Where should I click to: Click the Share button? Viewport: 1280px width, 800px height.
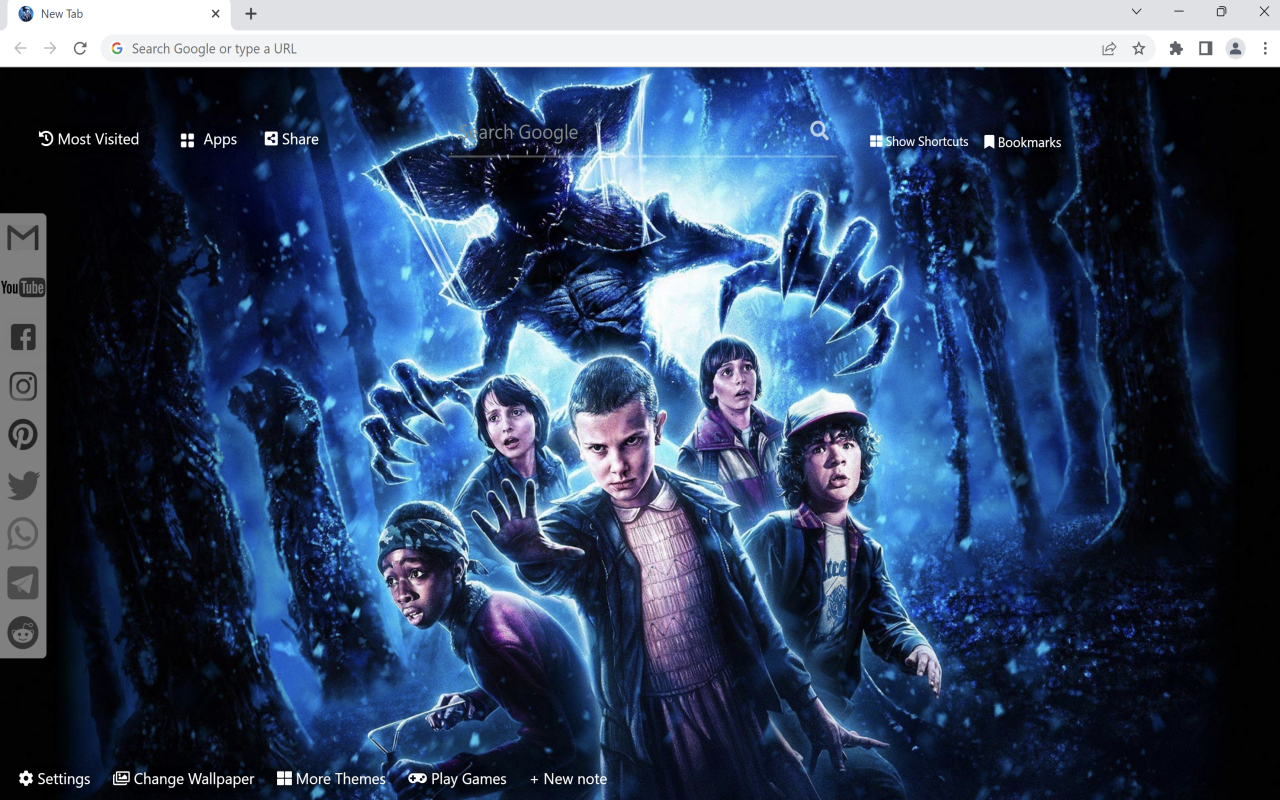(x=292, y=139)
